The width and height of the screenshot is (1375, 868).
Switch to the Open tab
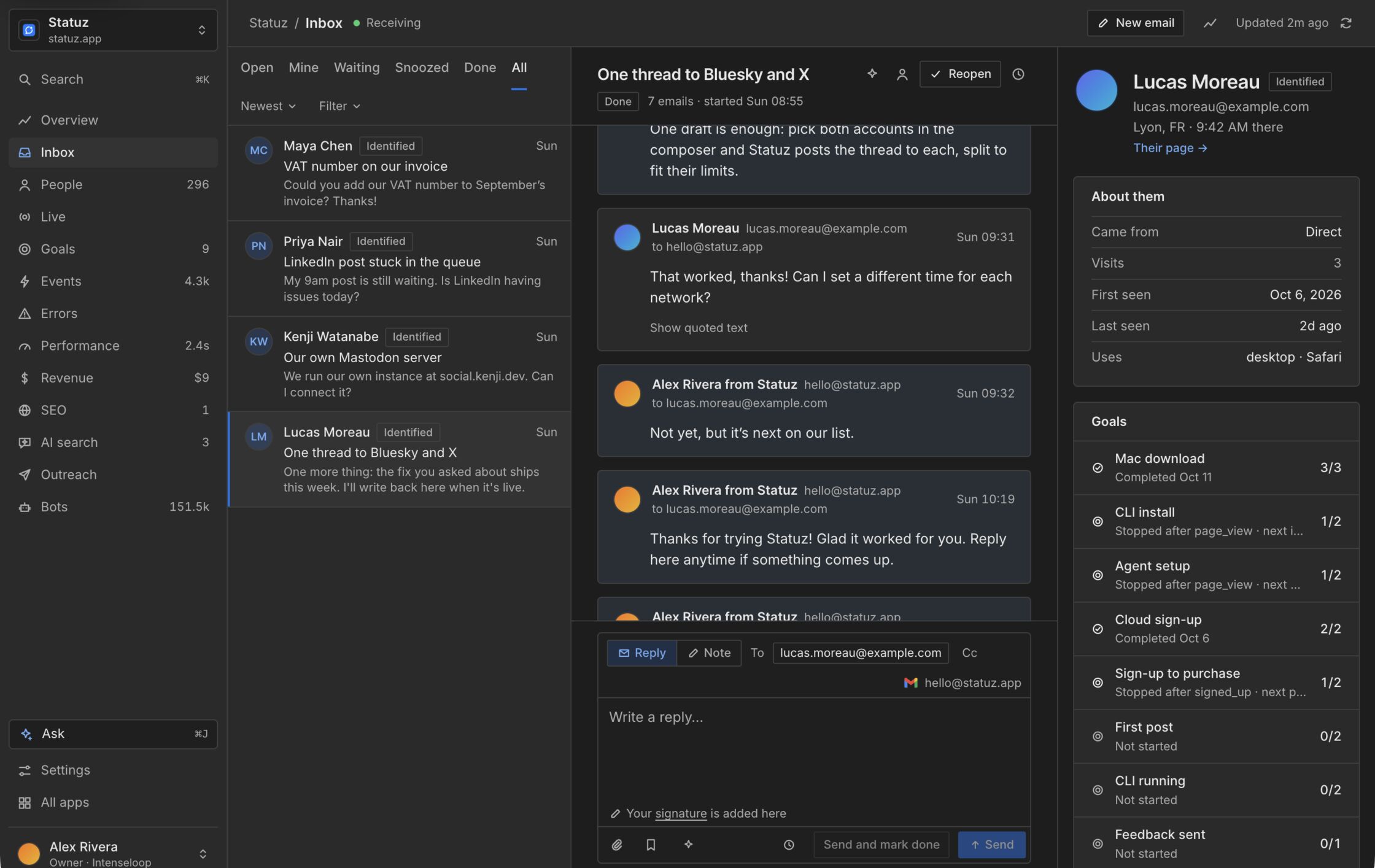point(257,68)
